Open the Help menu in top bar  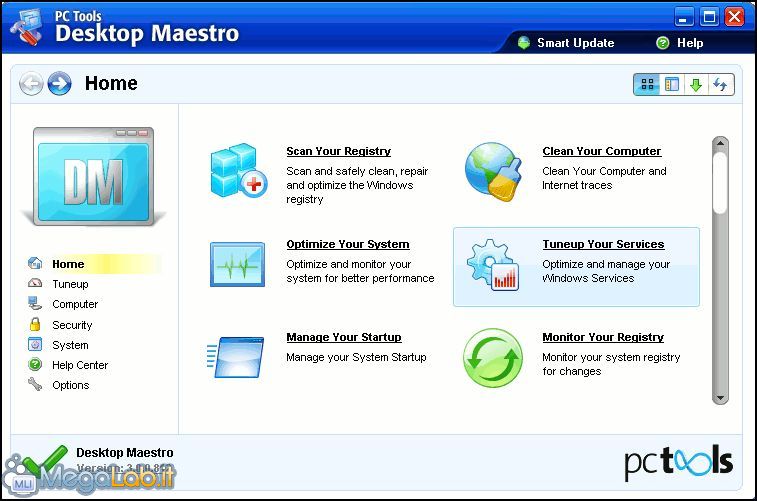680,43
